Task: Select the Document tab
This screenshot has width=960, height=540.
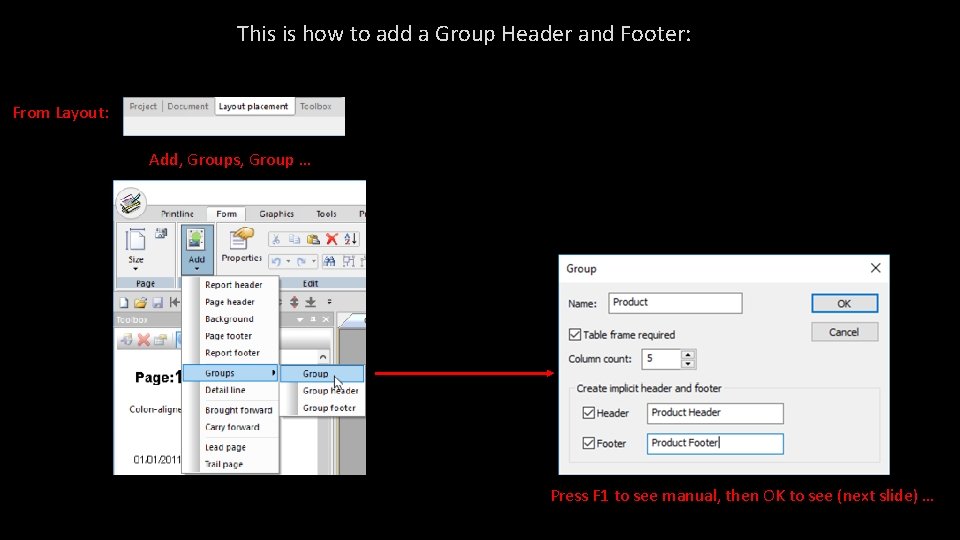Action: point(187,106)
